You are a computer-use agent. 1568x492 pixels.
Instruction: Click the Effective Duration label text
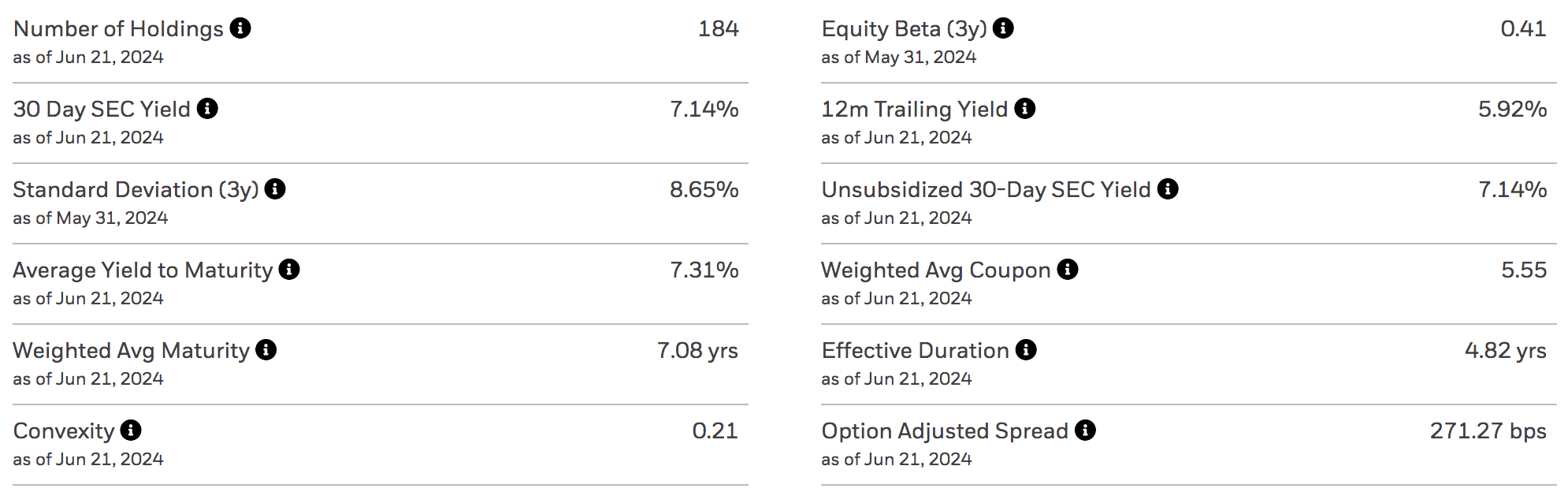pyautogui.click(x=912, y=350)
